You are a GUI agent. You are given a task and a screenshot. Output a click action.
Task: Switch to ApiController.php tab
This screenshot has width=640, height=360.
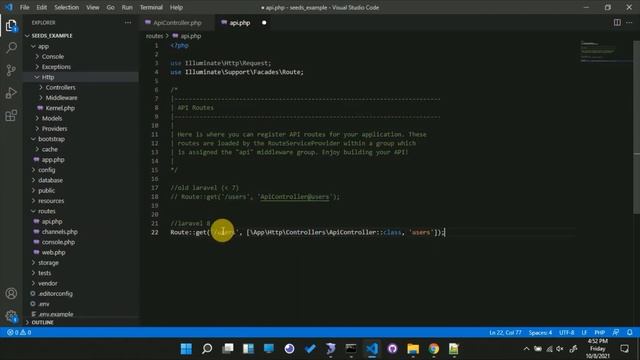[177, 23]
